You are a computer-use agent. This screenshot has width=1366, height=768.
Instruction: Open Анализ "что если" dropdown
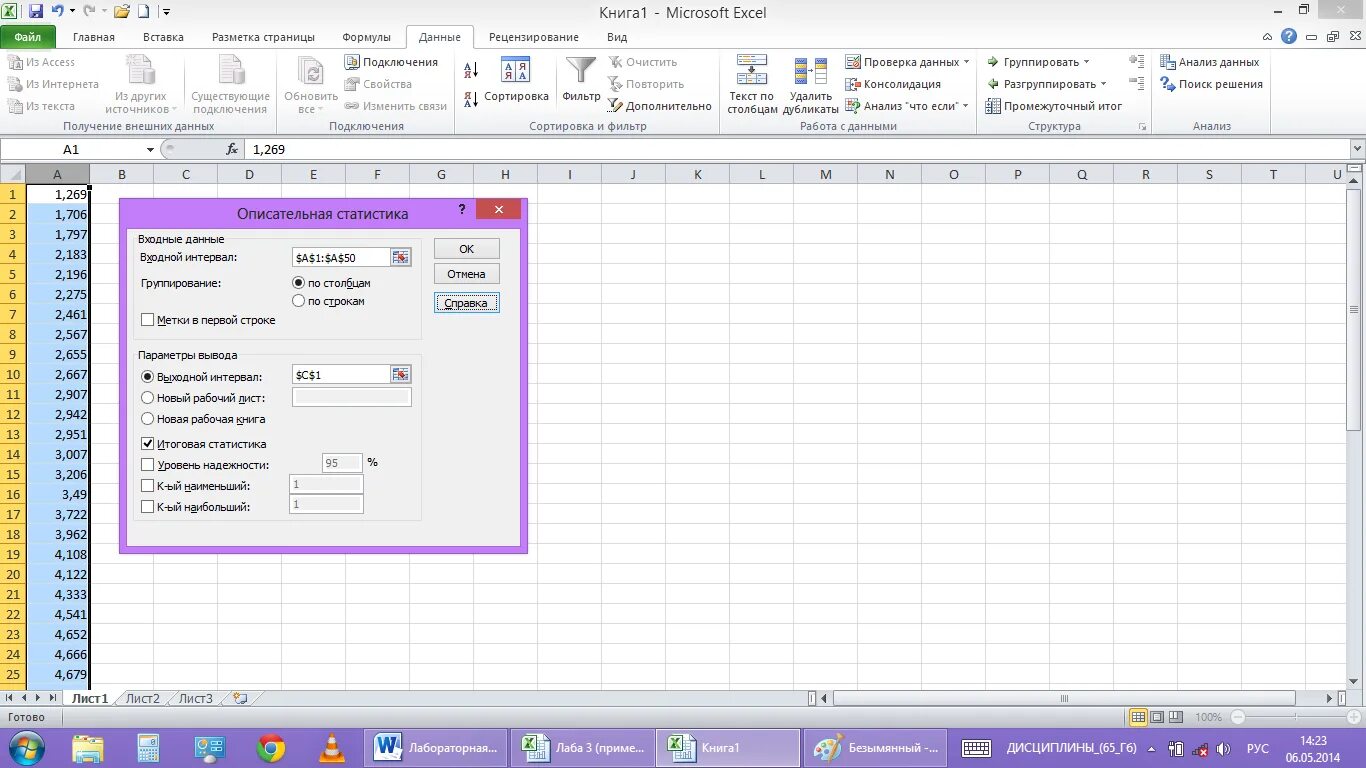pos(965,106)
